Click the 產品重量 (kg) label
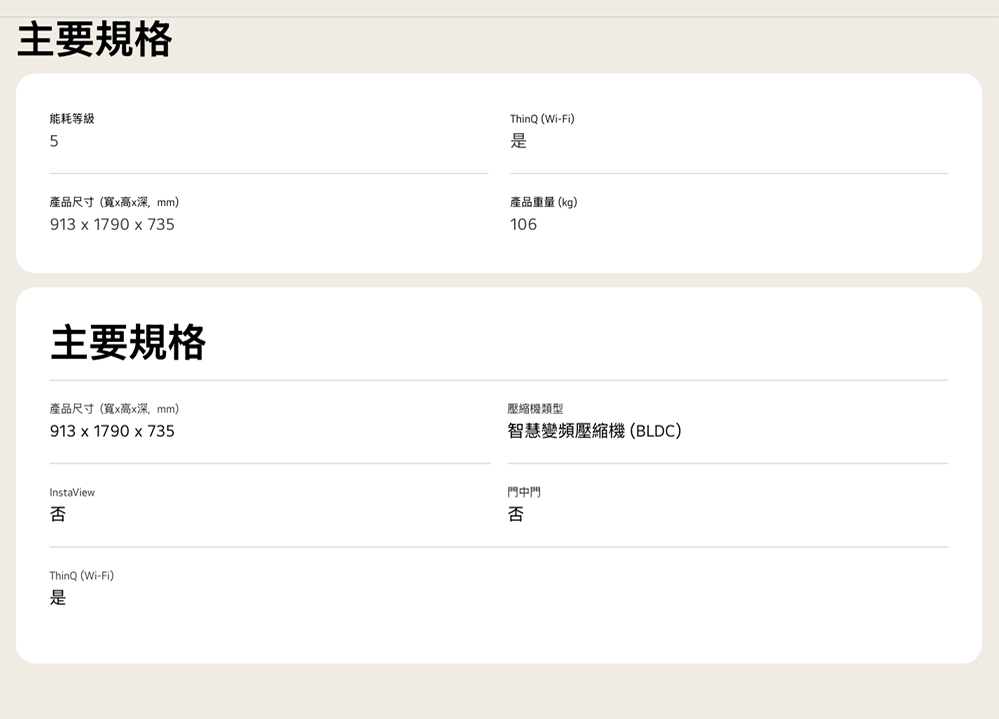Screen dimensions: 999x719 (543, 202)
